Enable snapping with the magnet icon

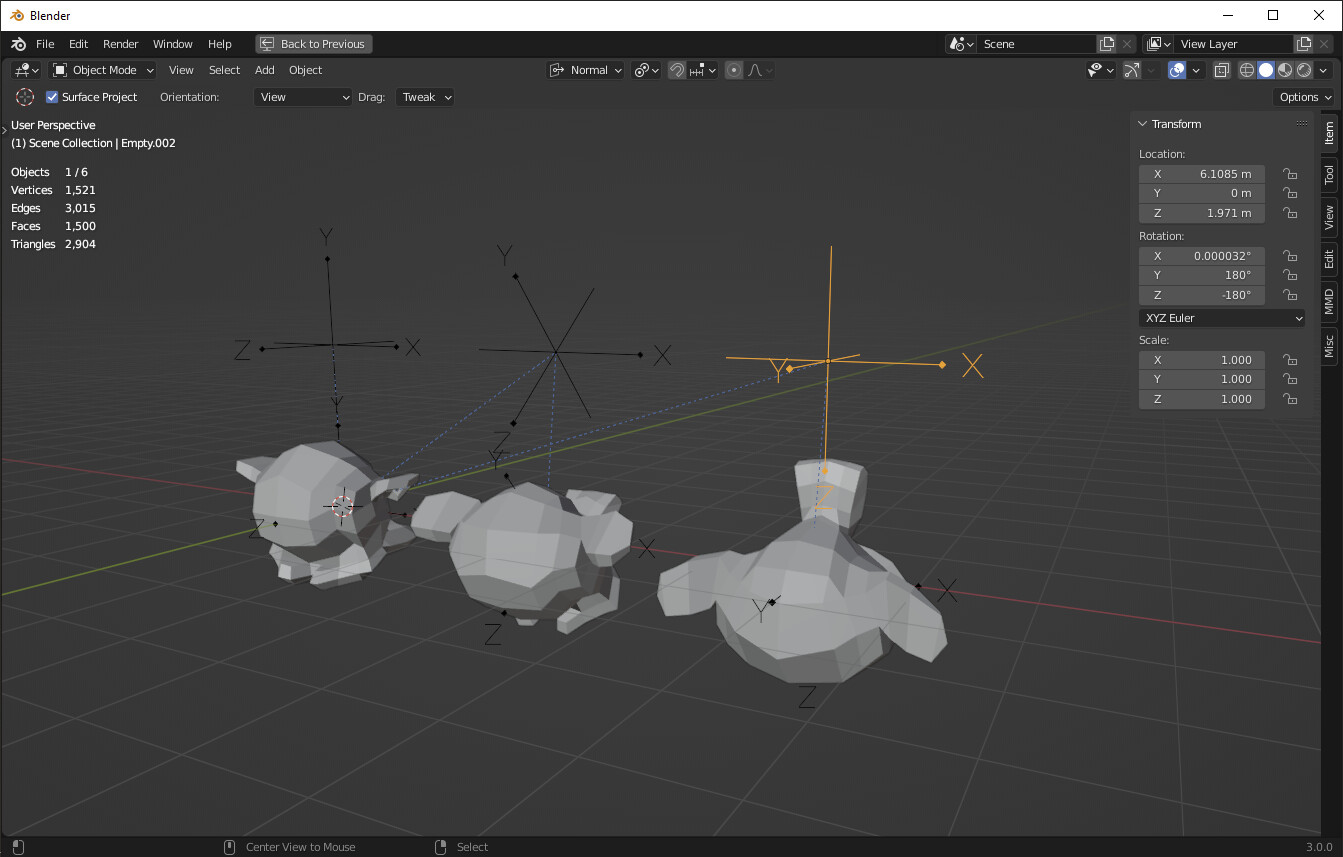tap(677, 70)
